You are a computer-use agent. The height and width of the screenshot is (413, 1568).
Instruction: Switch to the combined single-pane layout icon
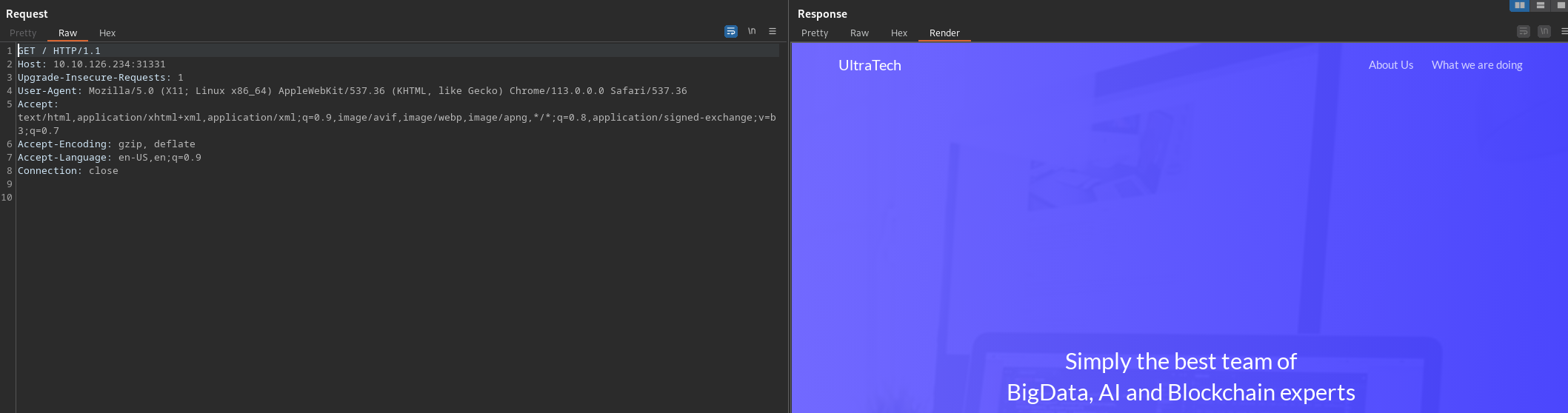1561,5
